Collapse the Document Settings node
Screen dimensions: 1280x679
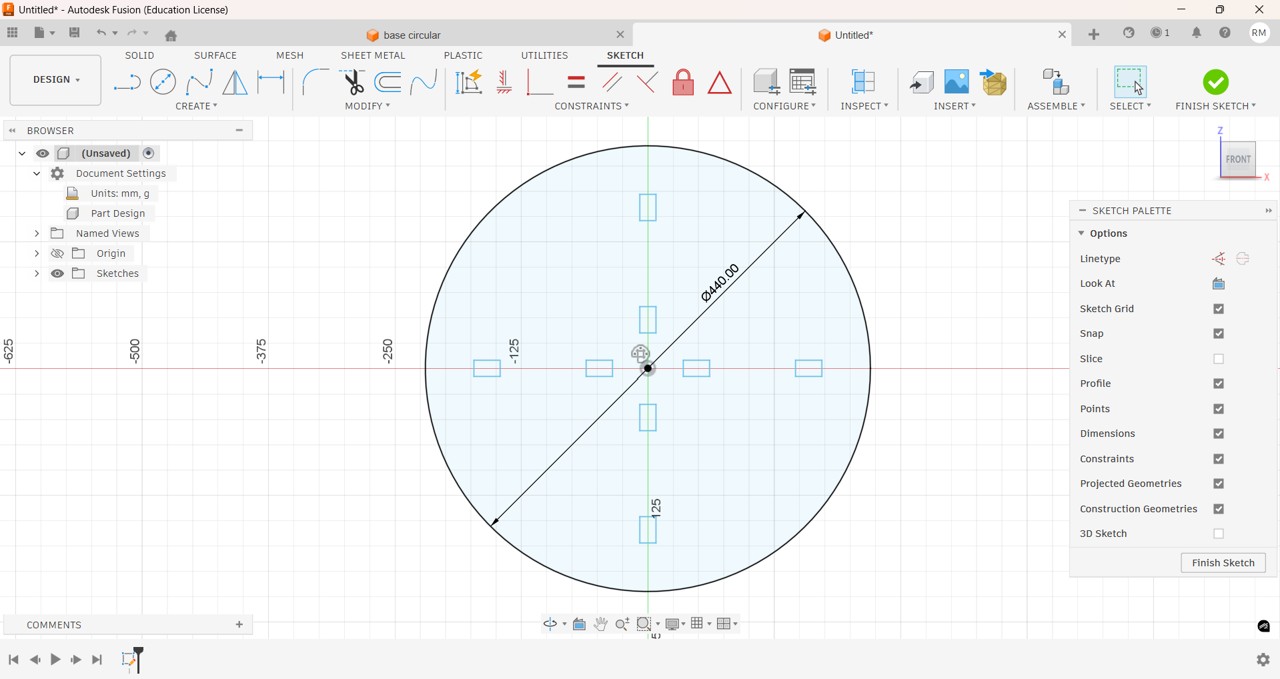click(x=37, y=174)
